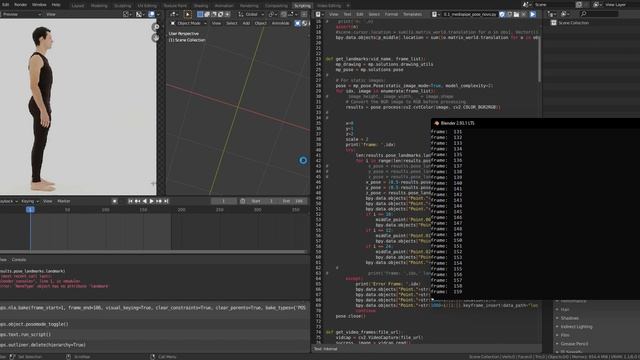Screen dimensions: 640x360
Task: Open the Help menu
Action: 56,4
